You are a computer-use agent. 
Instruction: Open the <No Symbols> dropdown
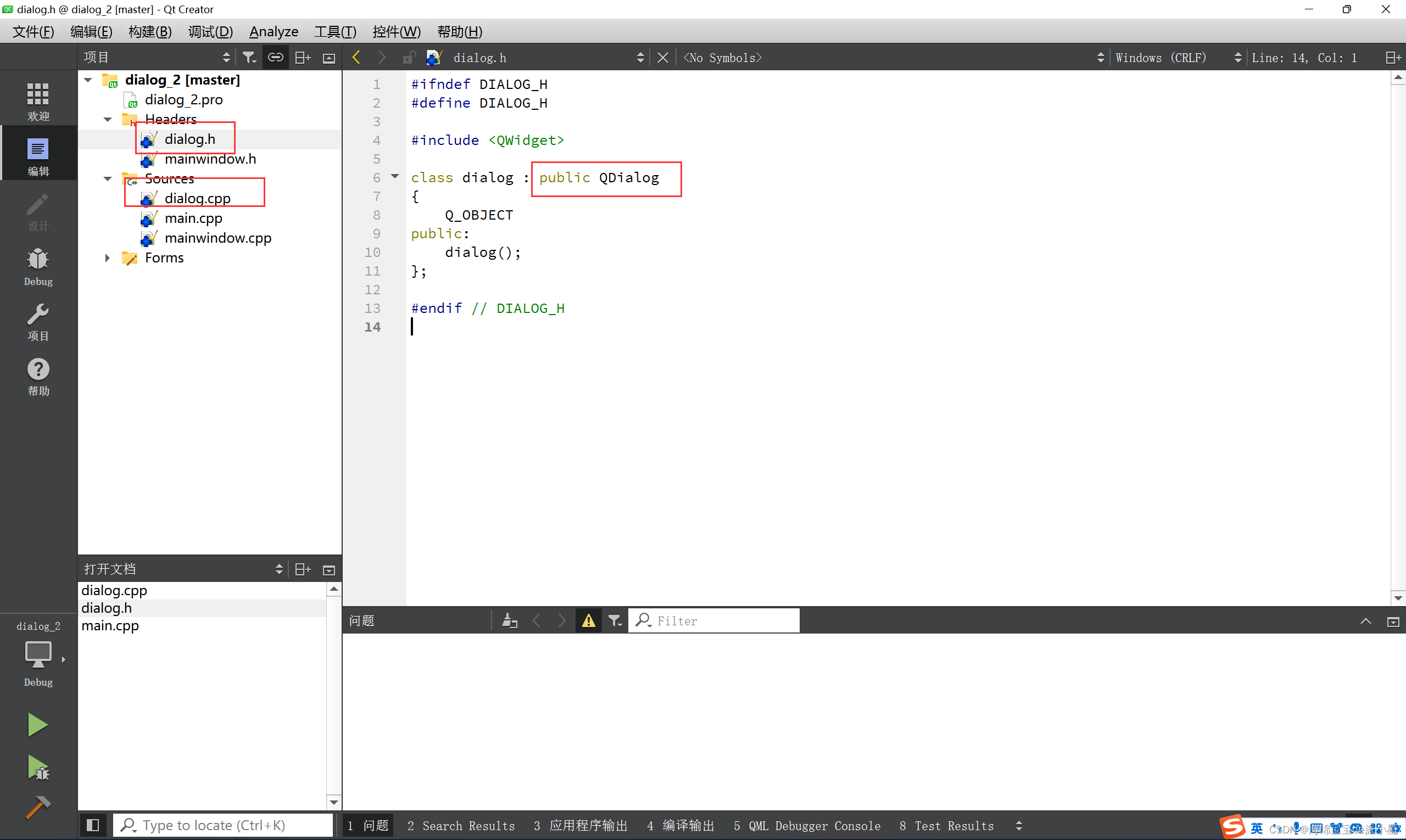tap(894, 58)
